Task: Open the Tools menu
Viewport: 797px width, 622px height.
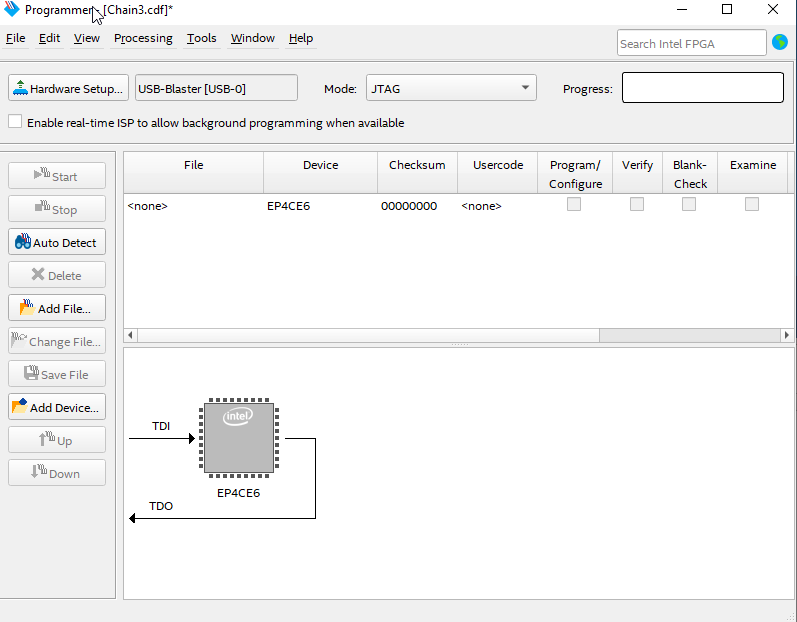Action: click(x=201, y=38)
